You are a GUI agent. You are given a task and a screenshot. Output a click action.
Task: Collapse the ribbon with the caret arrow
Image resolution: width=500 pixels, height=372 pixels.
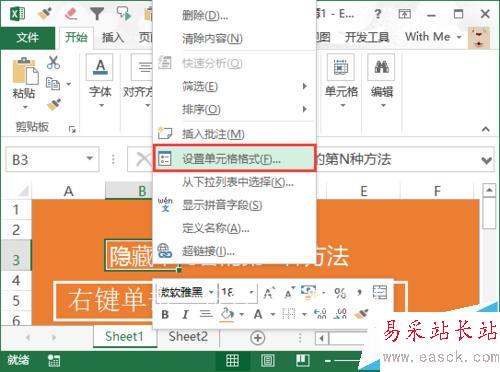(486, 129)
